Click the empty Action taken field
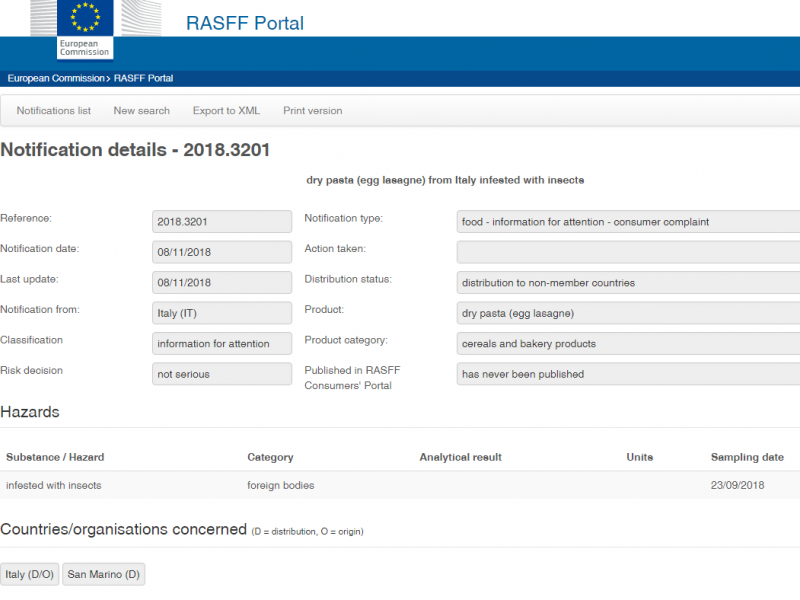Image resolution: width=800 pixels, height=600 pixels. (628, 252)
